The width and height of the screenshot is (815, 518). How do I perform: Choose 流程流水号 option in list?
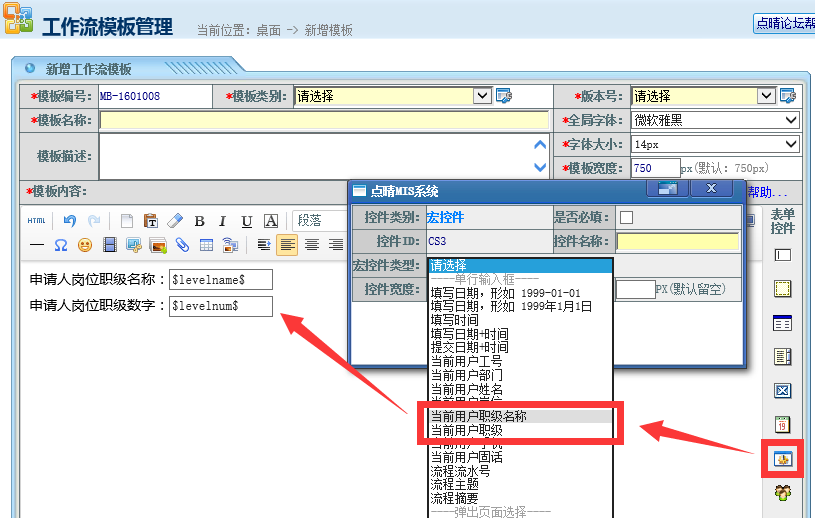click(x=460, y=470)
